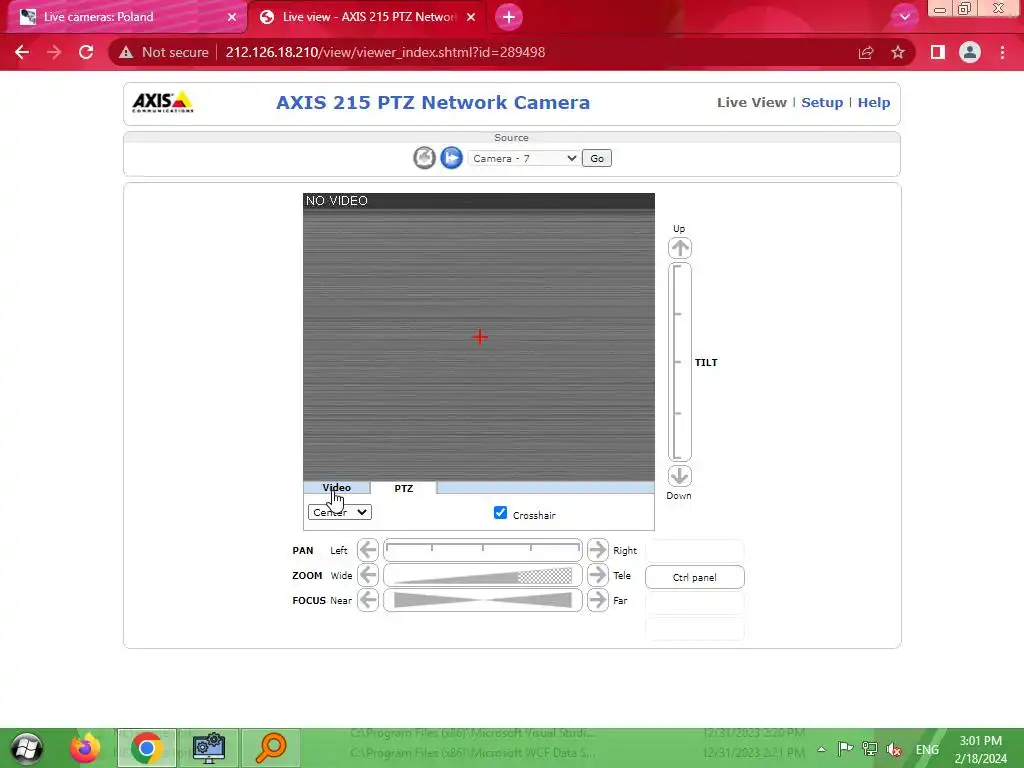Open the Windows Start menu

27,748
